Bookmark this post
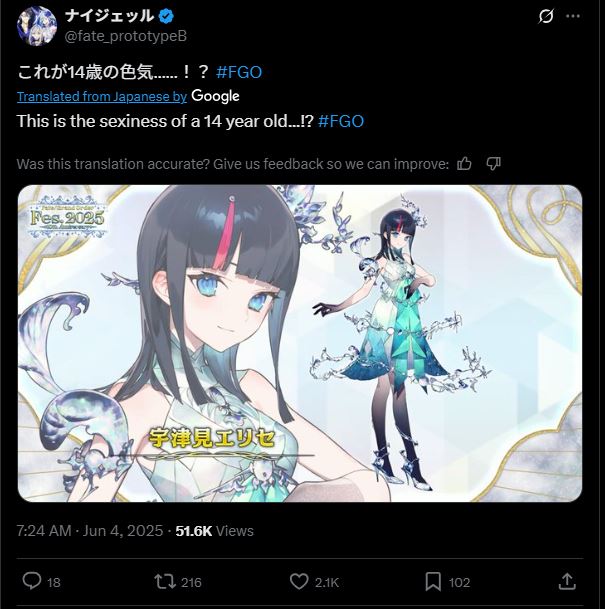 (x=433, y=582)
